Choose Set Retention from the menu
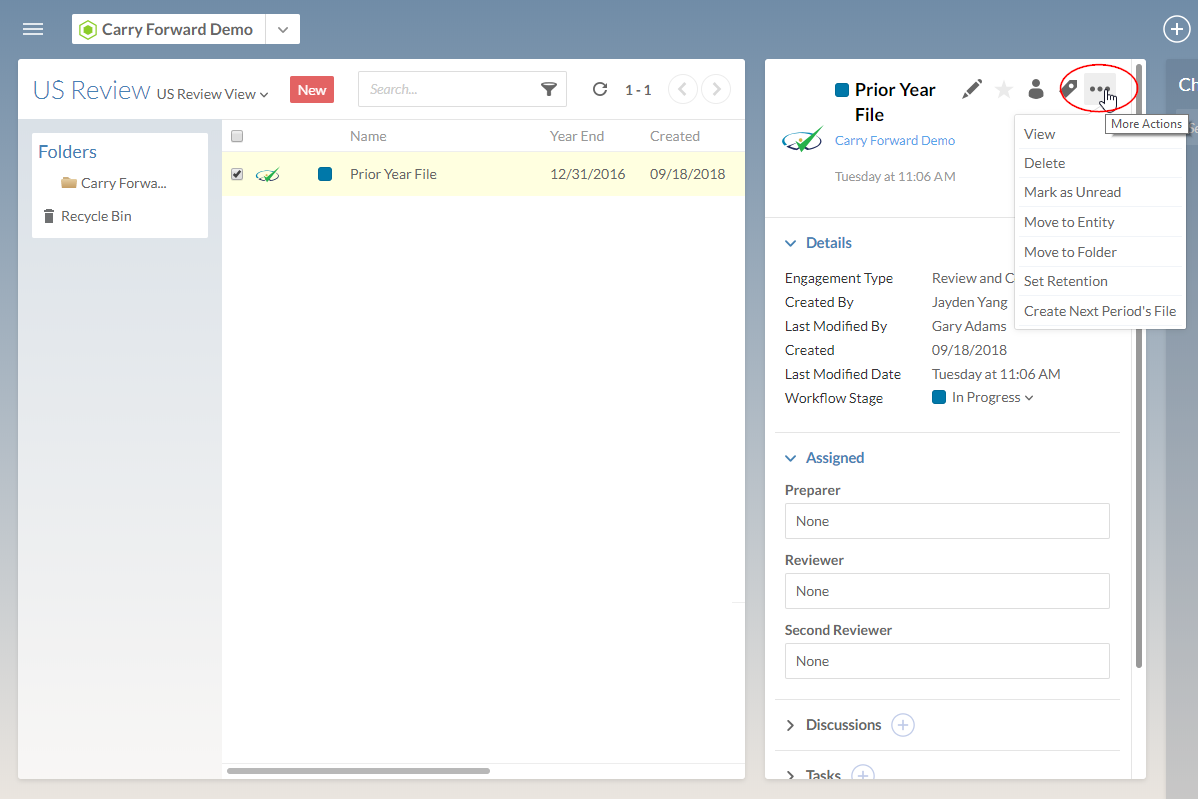Image resolution: width=1198 pixels, height=799 pixels. (x=1065, y=281)
